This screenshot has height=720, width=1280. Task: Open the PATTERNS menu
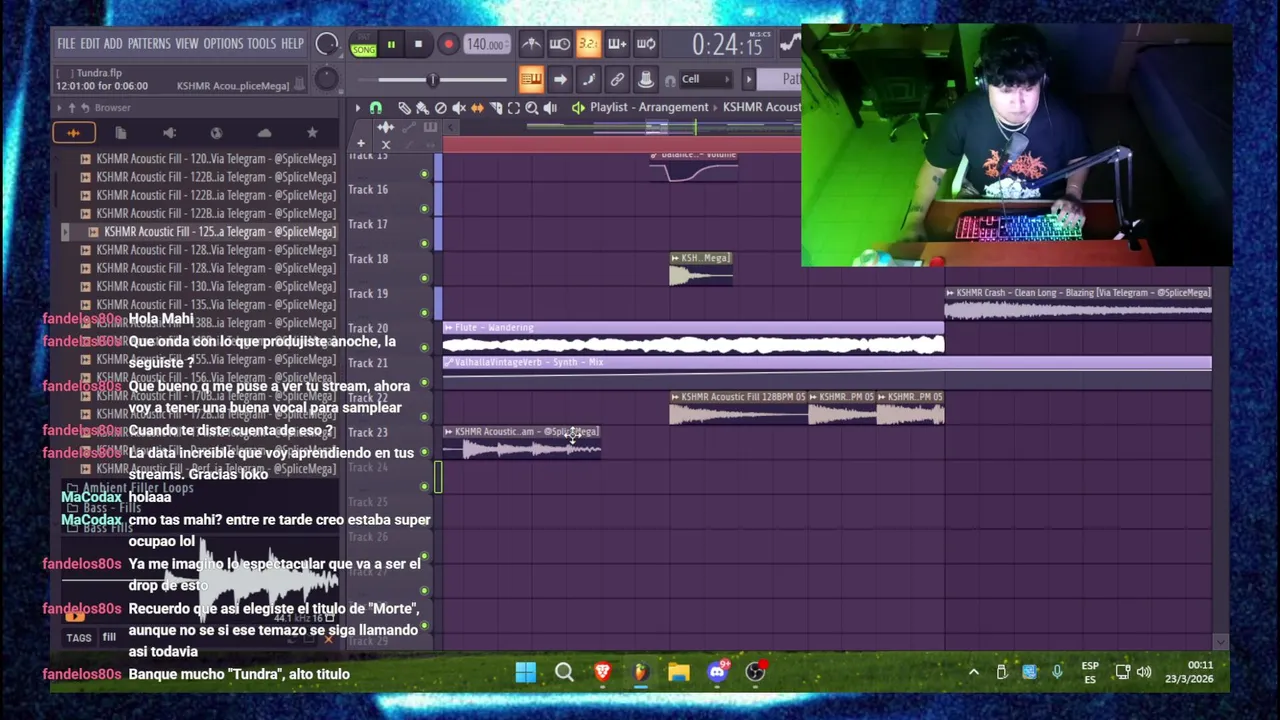(149, 44)
